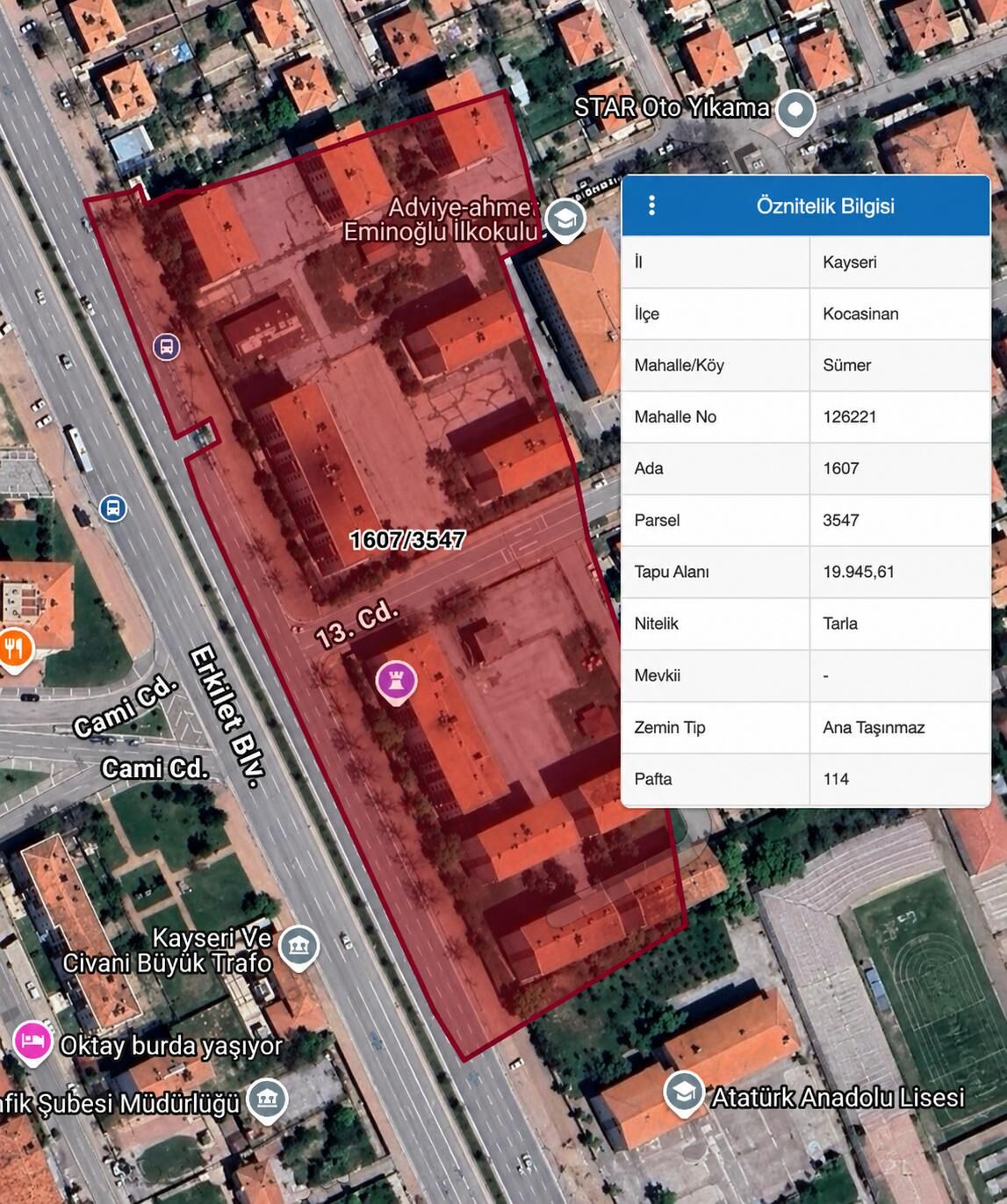Image resolution: width=1007 pixels, height=1204 pixels.
Task: Click the 1607/3547 parcel label
Action: [x=407, y=540]
